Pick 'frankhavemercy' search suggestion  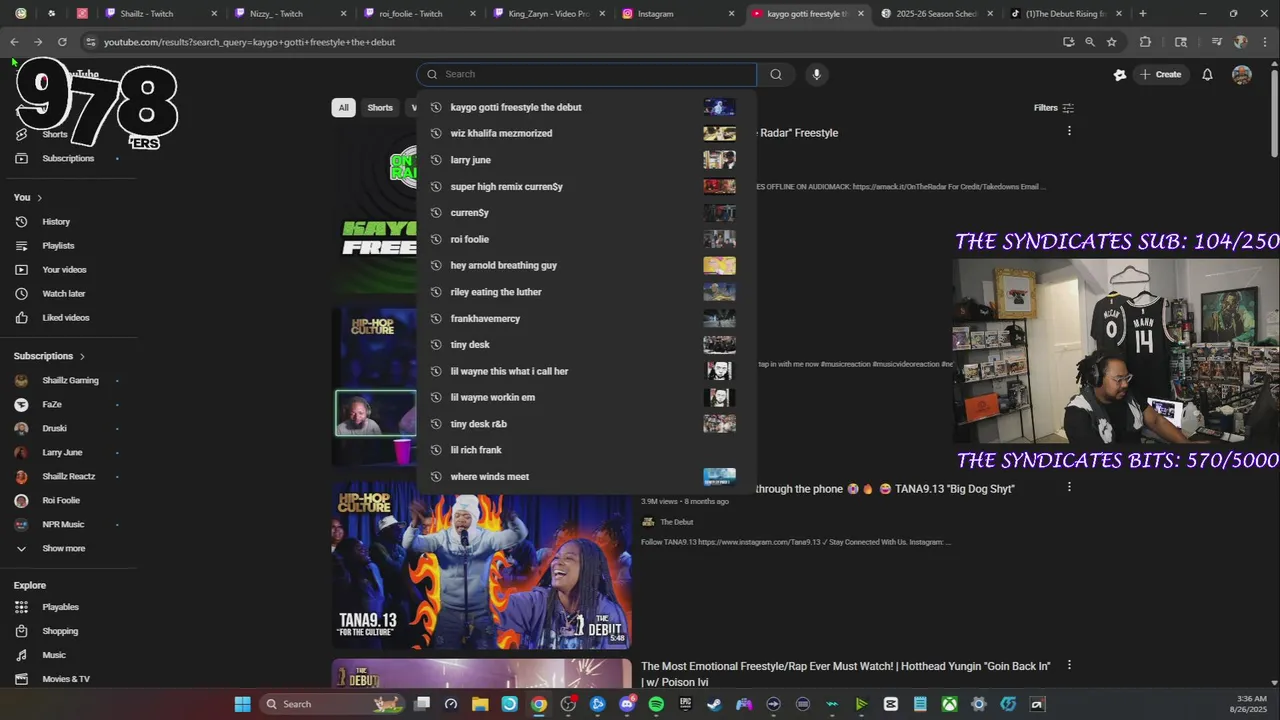point(585,318)
